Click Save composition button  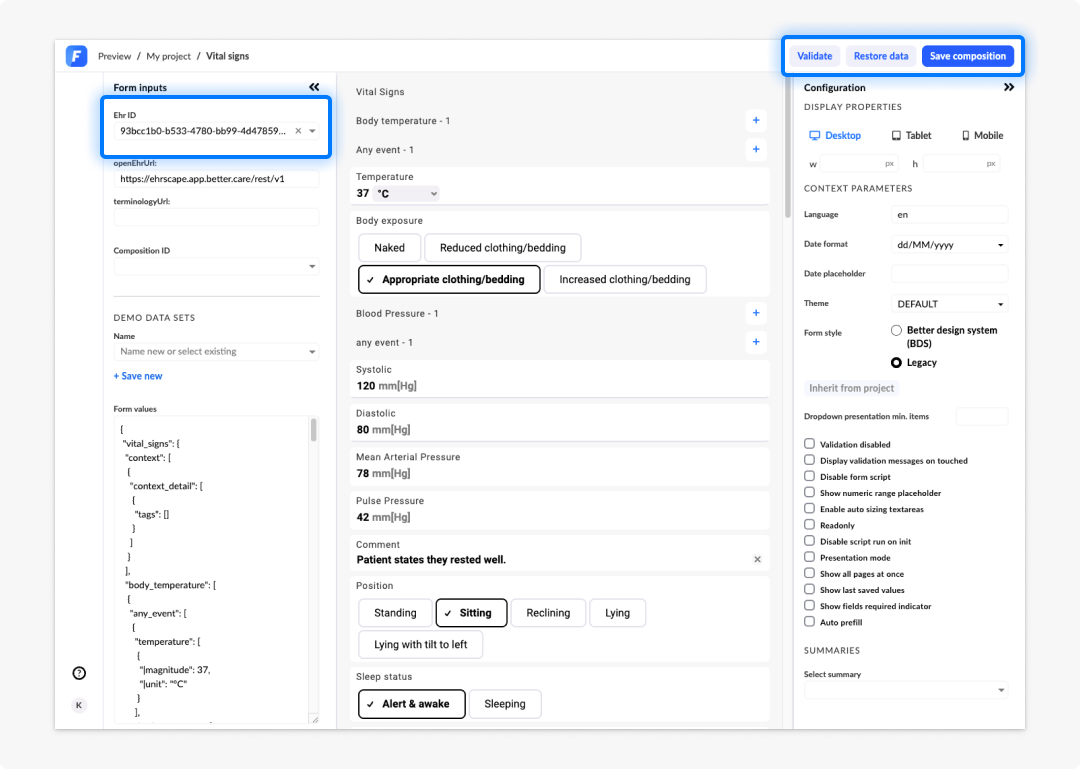point(968,56)
